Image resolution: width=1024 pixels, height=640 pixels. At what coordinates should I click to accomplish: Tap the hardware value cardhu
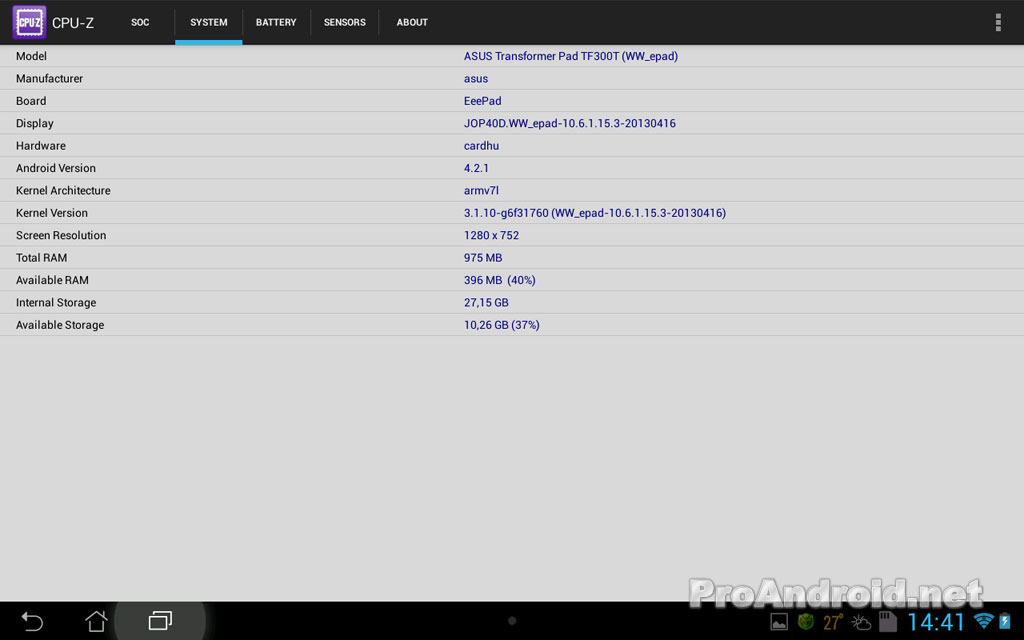coord(481,146)
